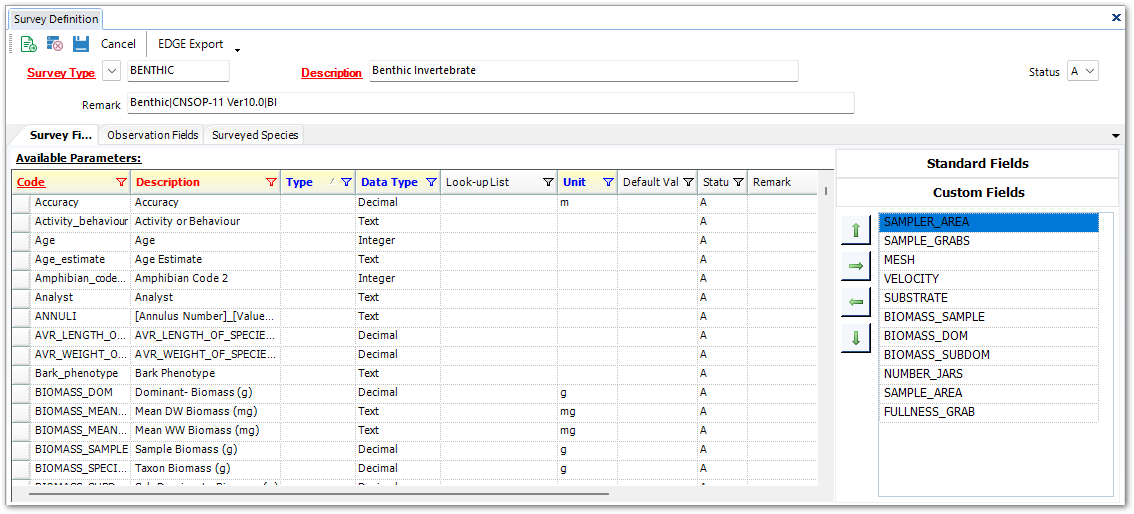1134x514 pixels.
Task: Click the blue save floppy disk icon
Action: click(81, 44)
